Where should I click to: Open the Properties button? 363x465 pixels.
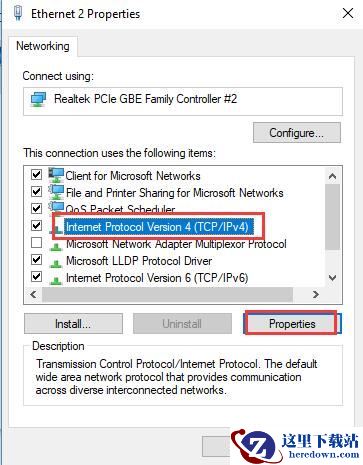point(292,324)
